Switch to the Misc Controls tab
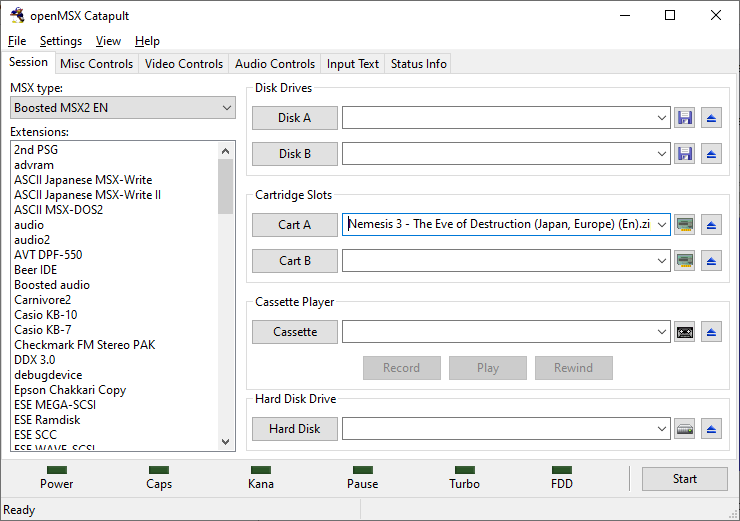This screenshot has height=521, width=740. 96,64
